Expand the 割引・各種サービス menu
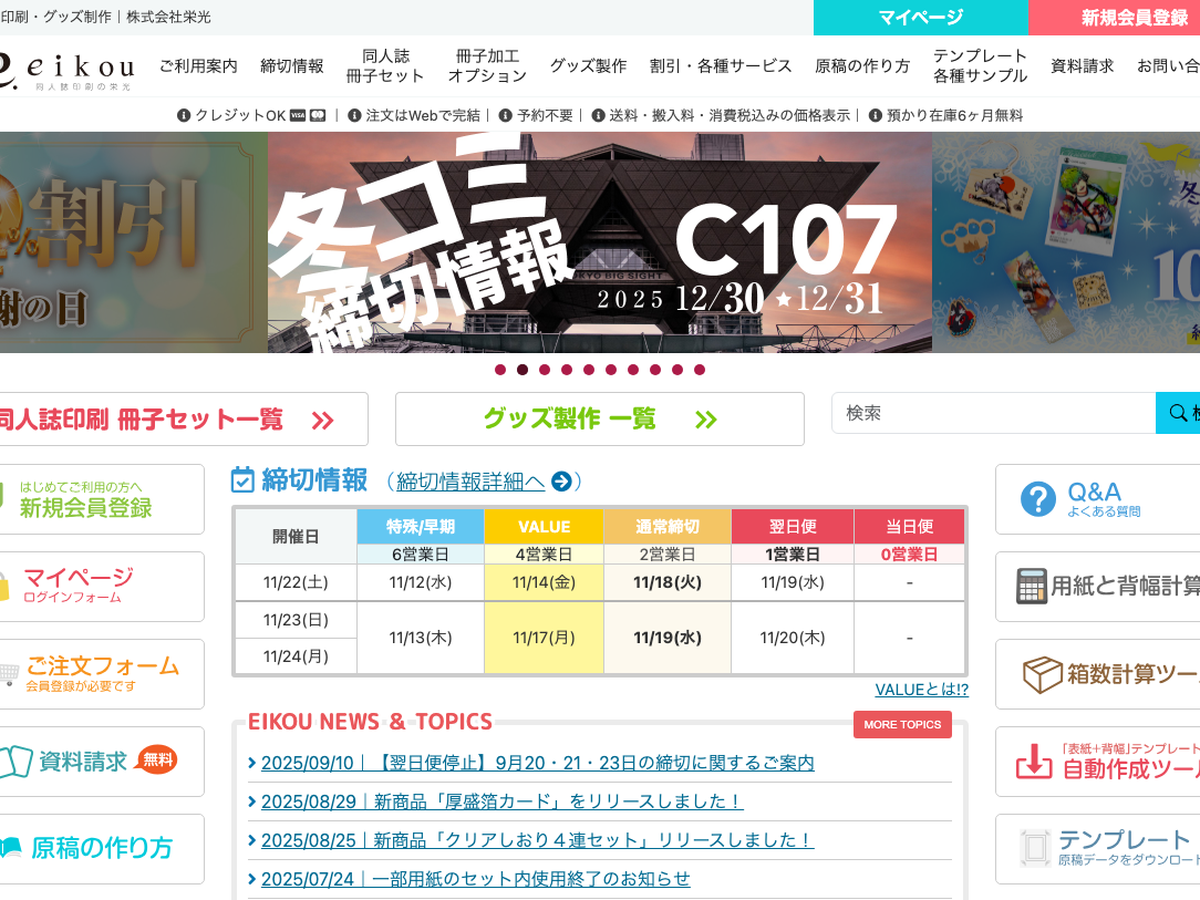Image resolution: width=1200 pixels, height=900 pixels. coord(720,66)
